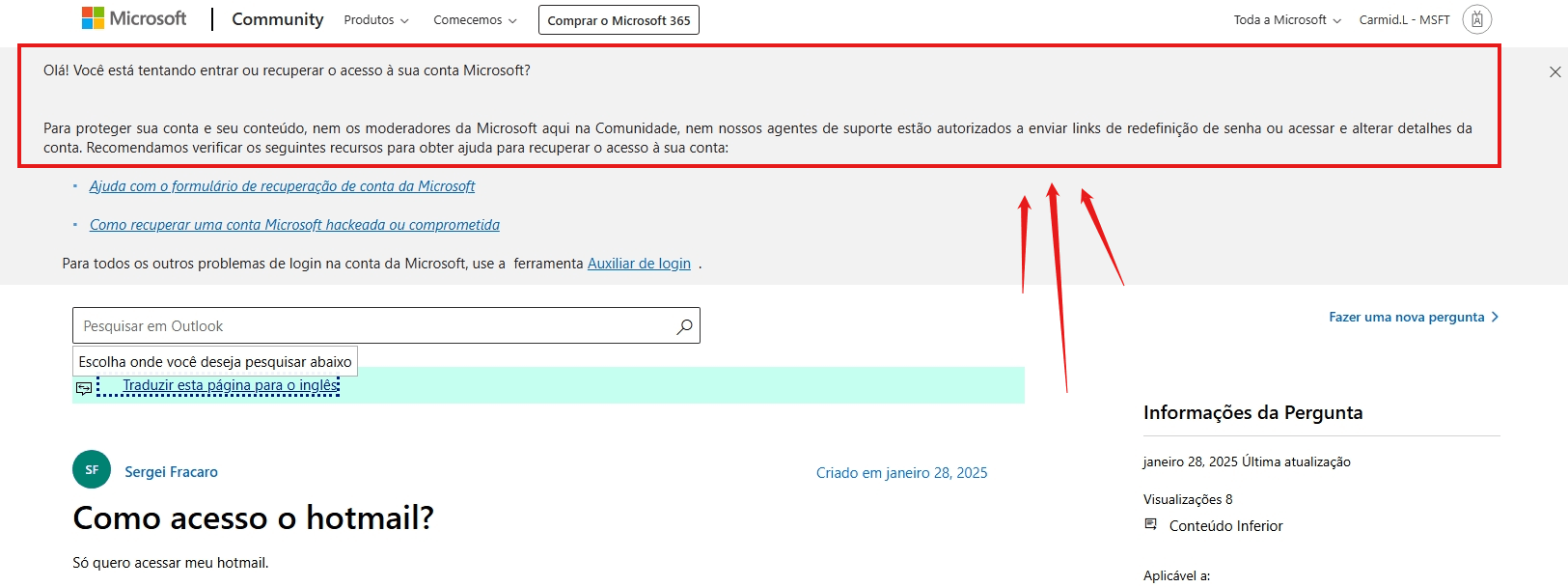Click the Microsoft logo

[134, 18]
